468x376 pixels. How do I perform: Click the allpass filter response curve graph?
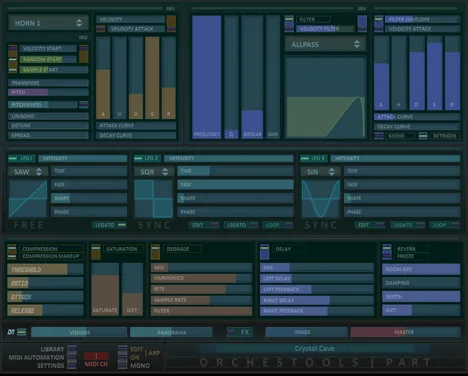click(x=325, y=97)
